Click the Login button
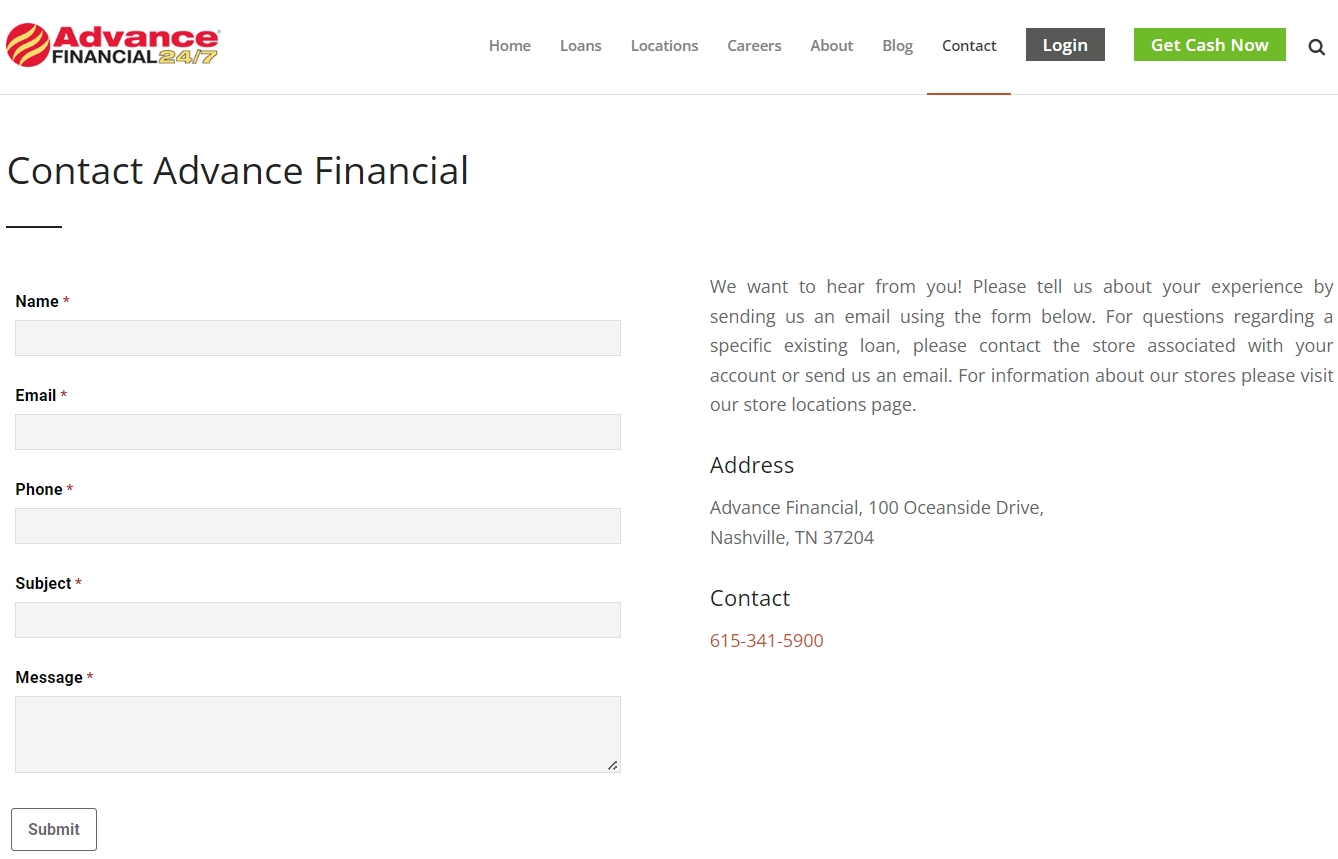This screenshot has width=1338, height=859. tap(1064, 44)
